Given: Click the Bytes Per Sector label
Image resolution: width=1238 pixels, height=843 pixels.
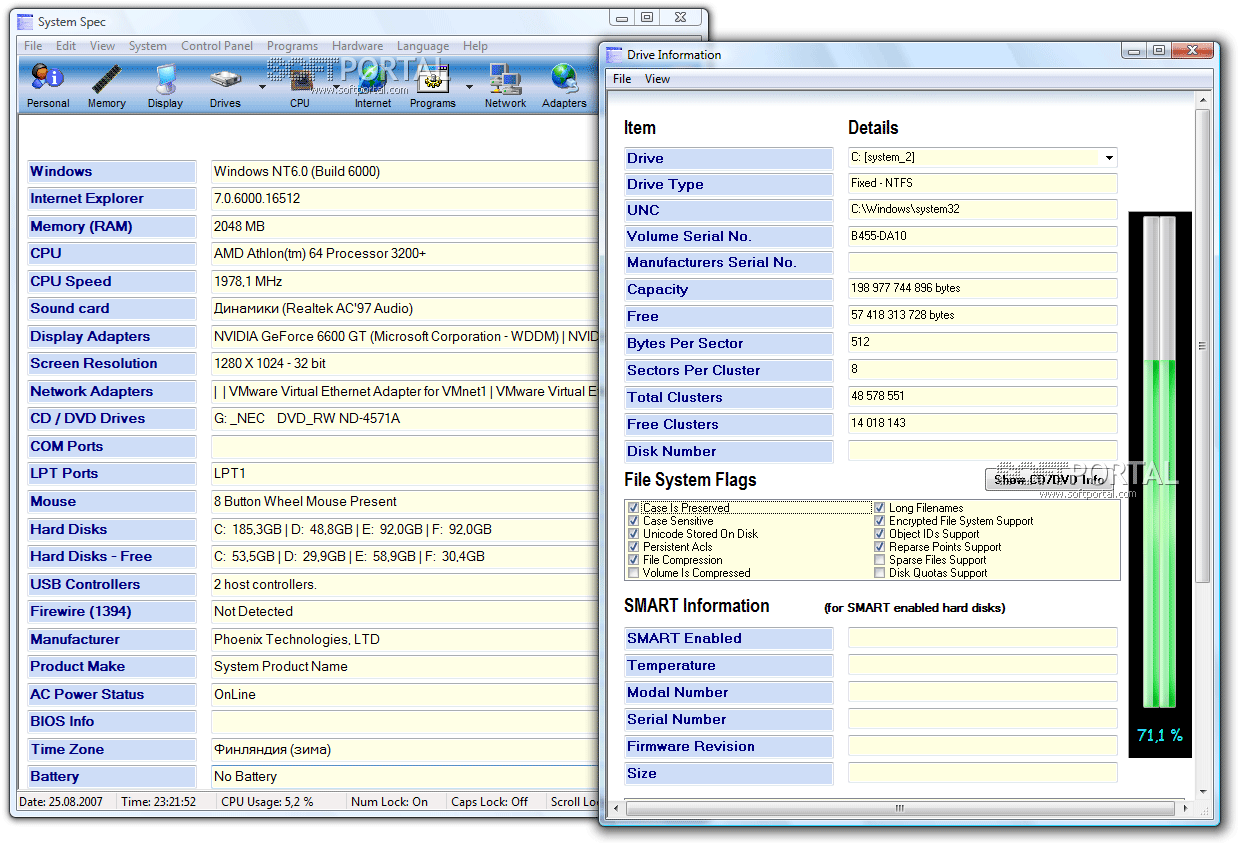Looking at the screenshot, I should click(728, 343).
